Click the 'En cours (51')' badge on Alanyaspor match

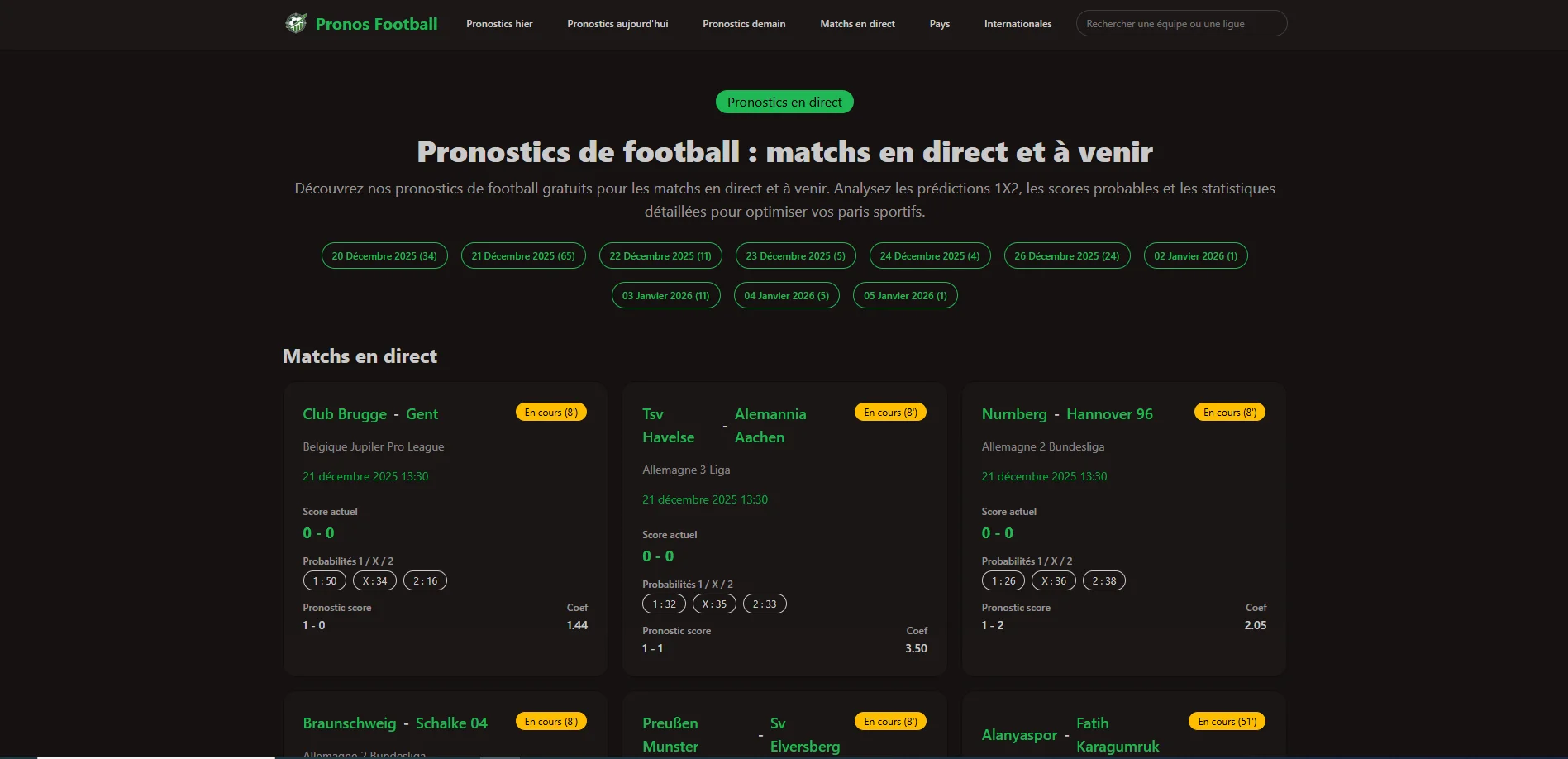1226,721
